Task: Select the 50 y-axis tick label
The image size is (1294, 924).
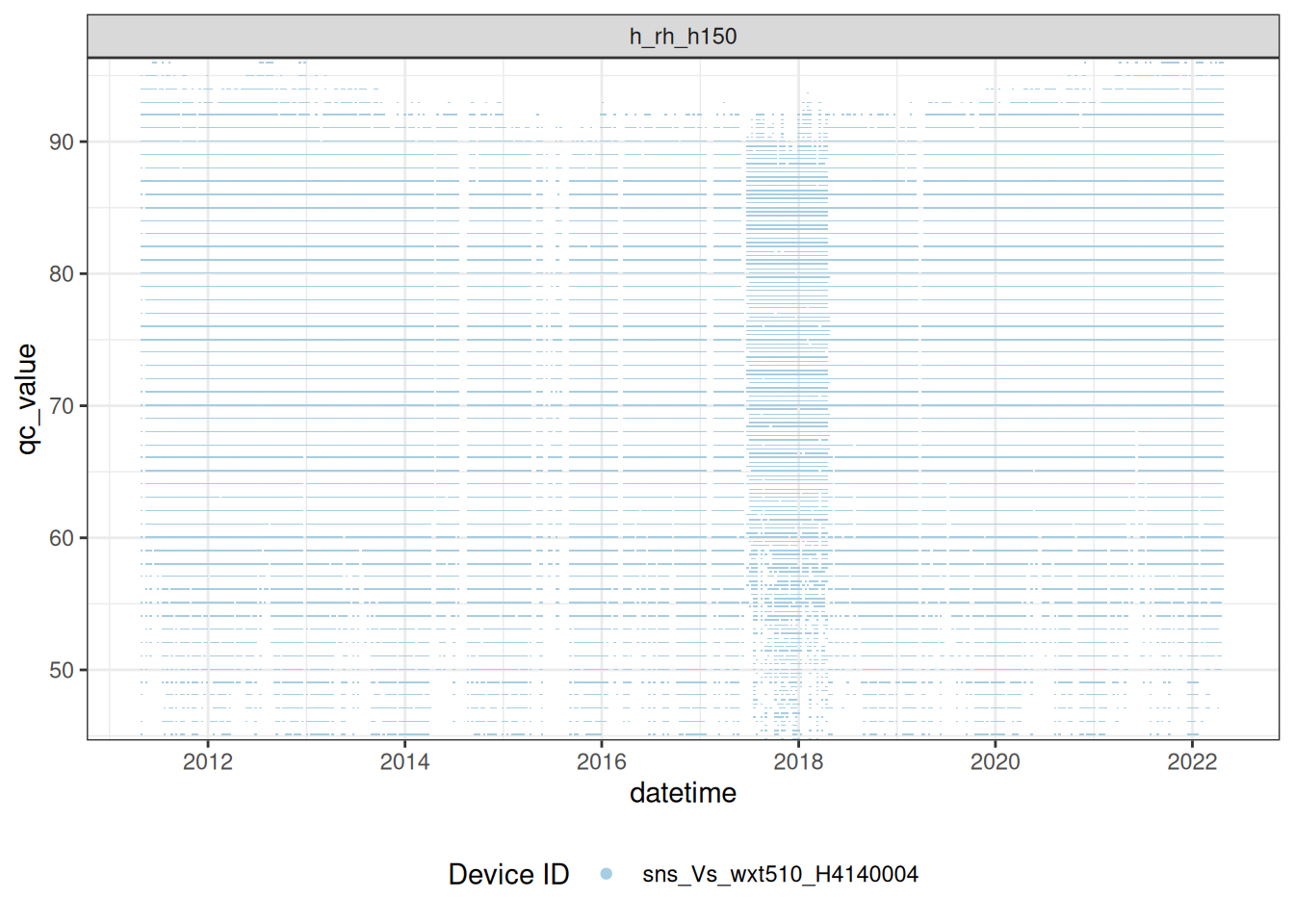Action: point(62,670)
